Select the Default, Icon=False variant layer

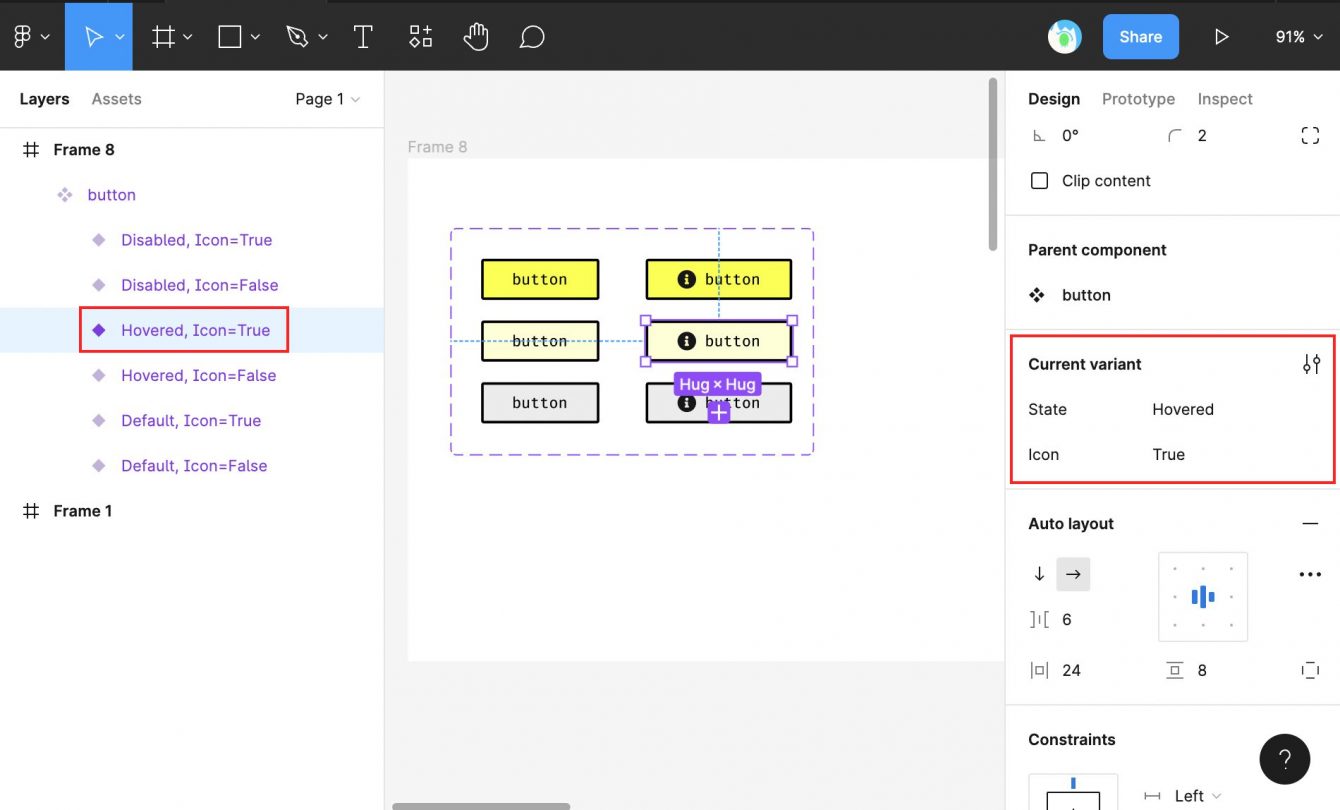[x=194, y=466]
